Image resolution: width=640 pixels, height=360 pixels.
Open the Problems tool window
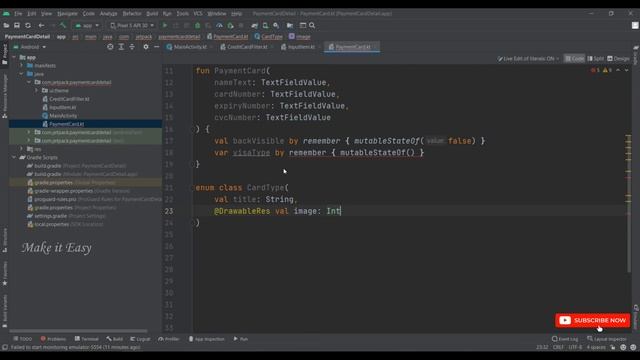point(53,339)
